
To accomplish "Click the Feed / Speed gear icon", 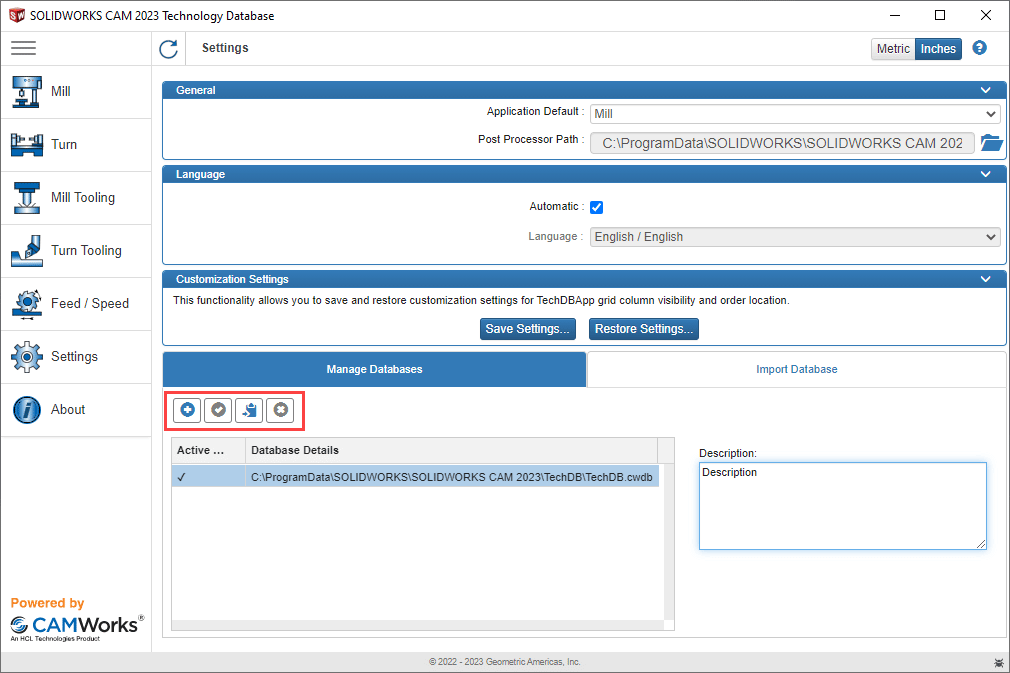I will point(26,304).
